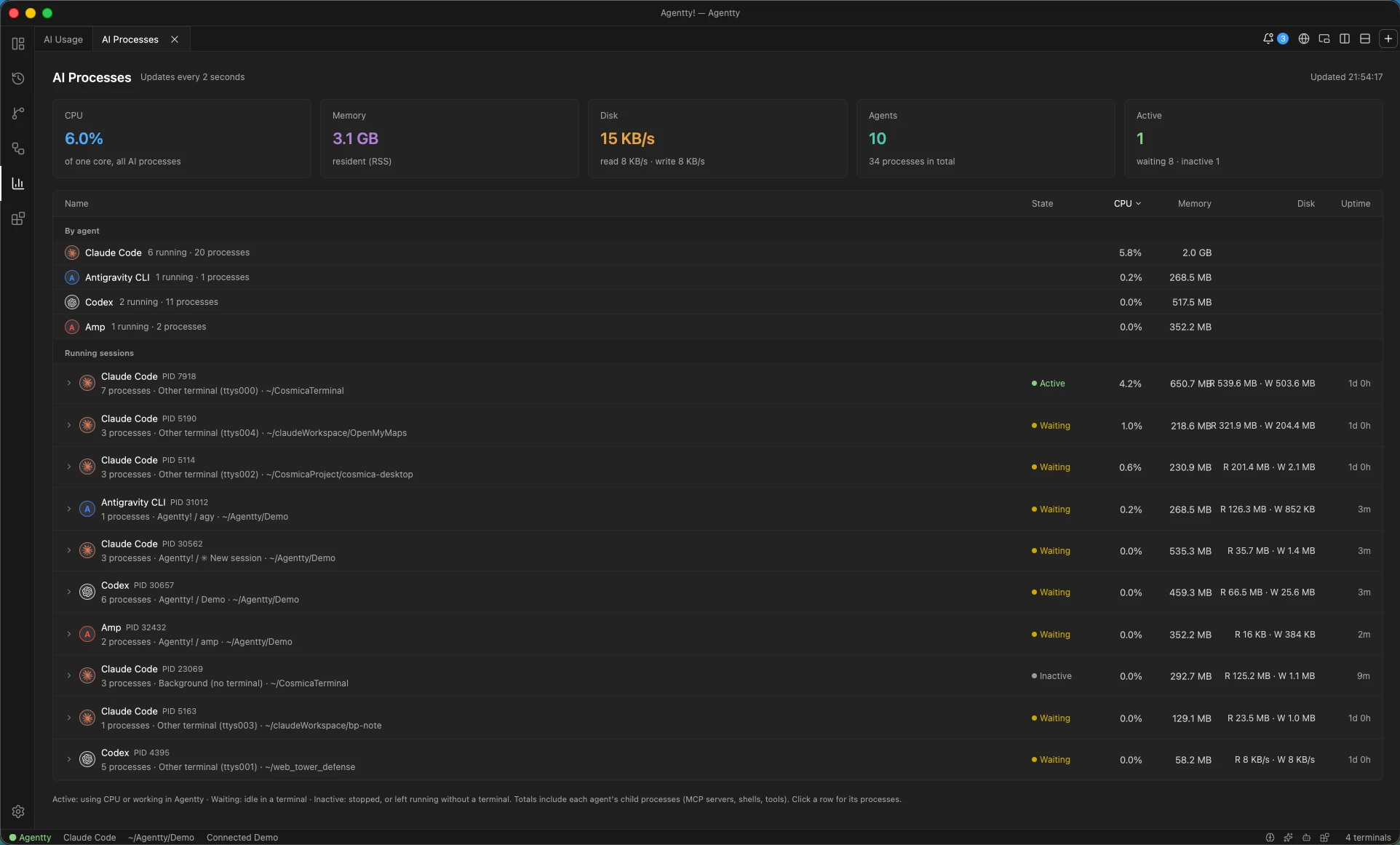Select the bar chart stats sidebar icon
This screenshot has height=845, width=1400.
(x=18, y=183)
